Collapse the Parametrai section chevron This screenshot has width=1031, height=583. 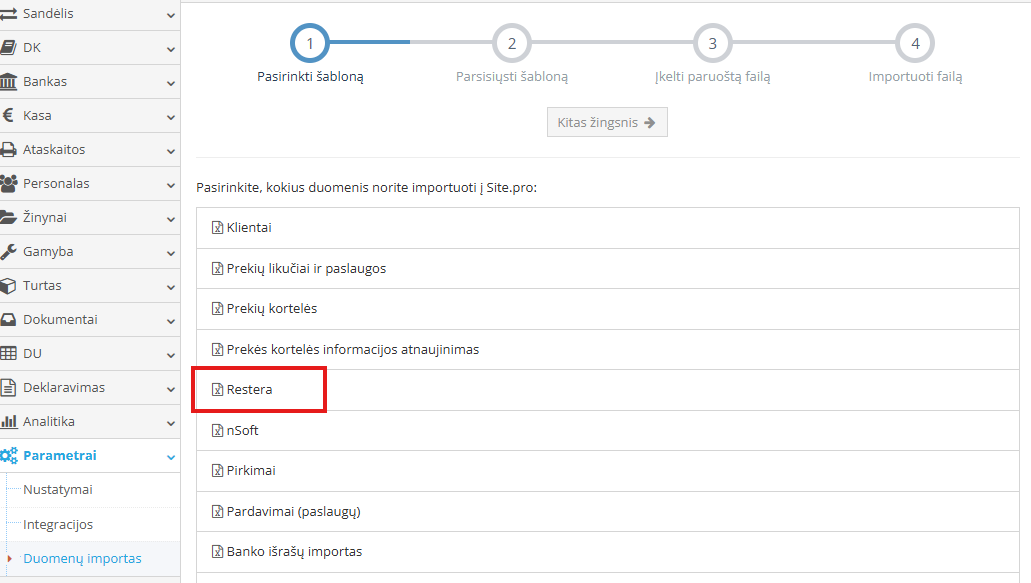(x=171, y=457)
